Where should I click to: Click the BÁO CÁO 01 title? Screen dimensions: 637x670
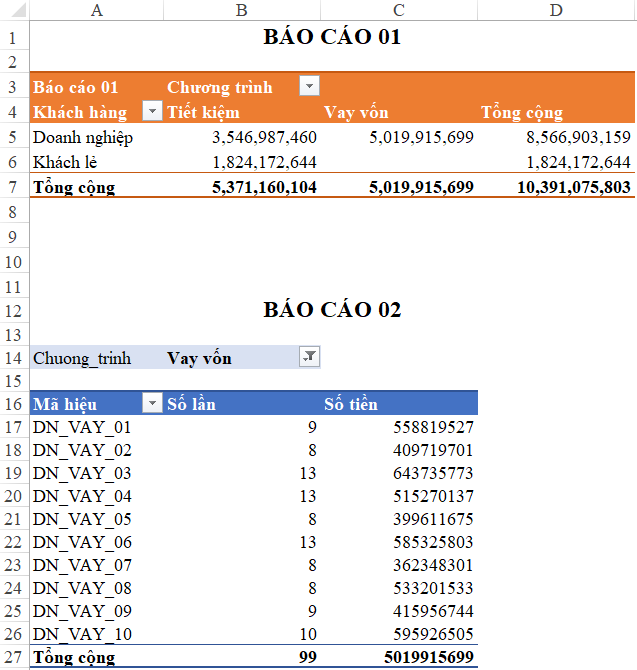click(x=332, y=36)
